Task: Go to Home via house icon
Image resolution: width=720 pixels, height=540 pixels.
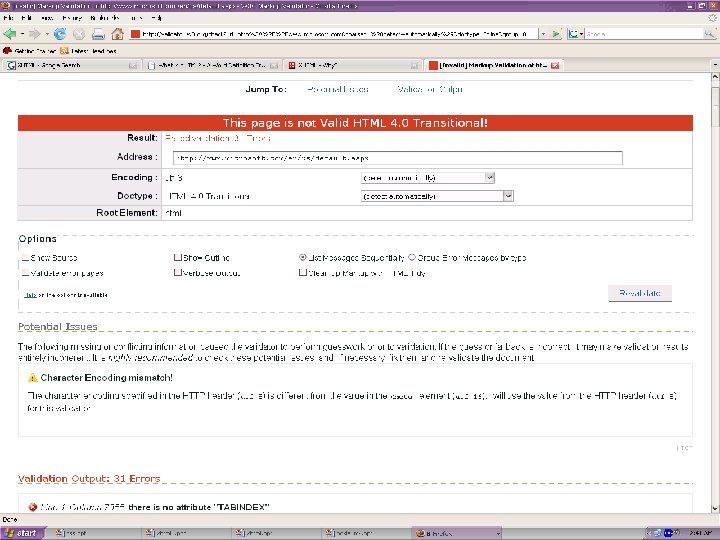Action: 118,34
